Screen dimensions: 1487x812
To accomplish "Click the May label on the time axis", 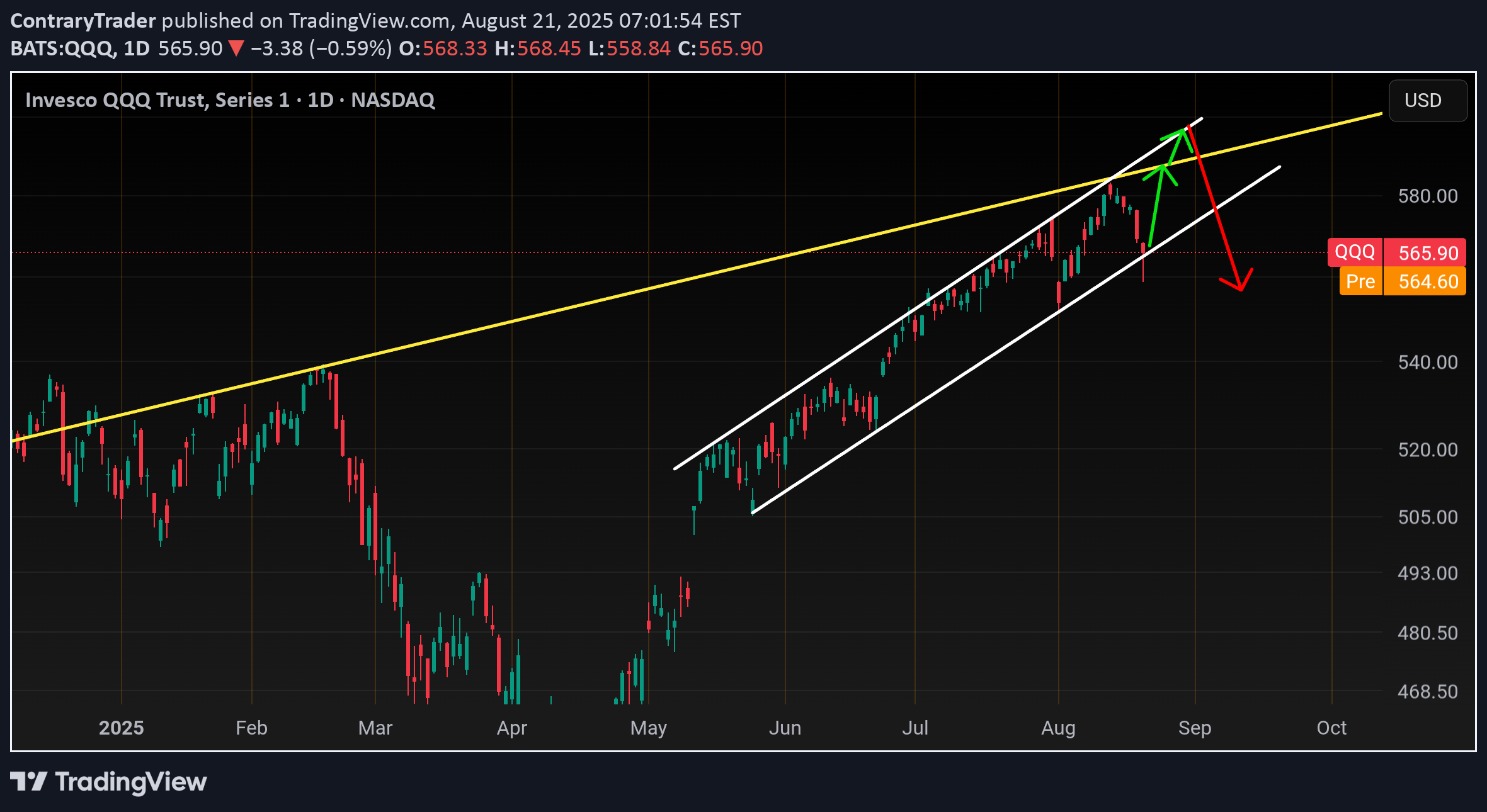I will 649,728.
